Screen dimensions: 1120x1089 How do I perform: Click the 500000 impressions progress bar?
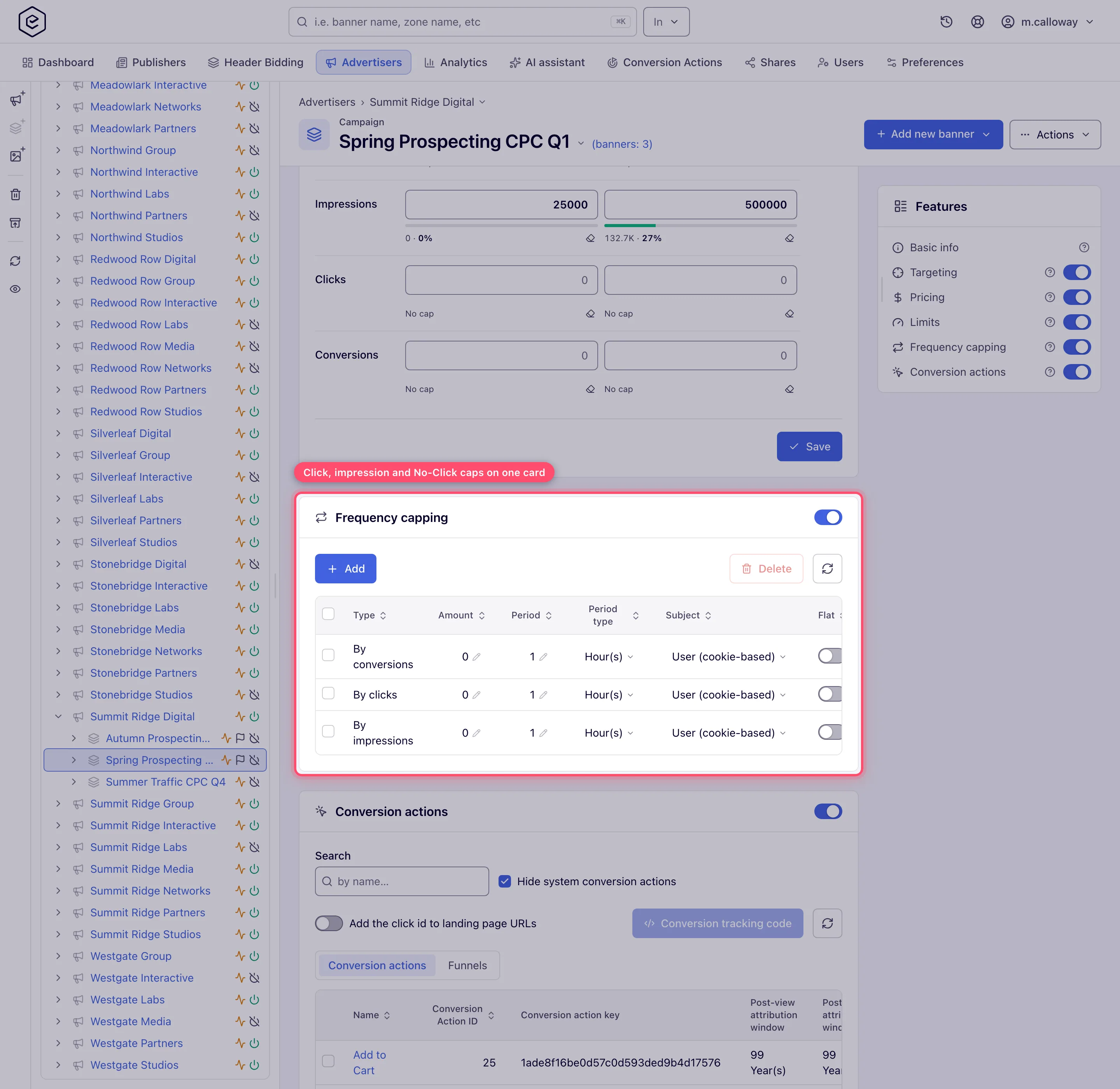coord(700,225)
